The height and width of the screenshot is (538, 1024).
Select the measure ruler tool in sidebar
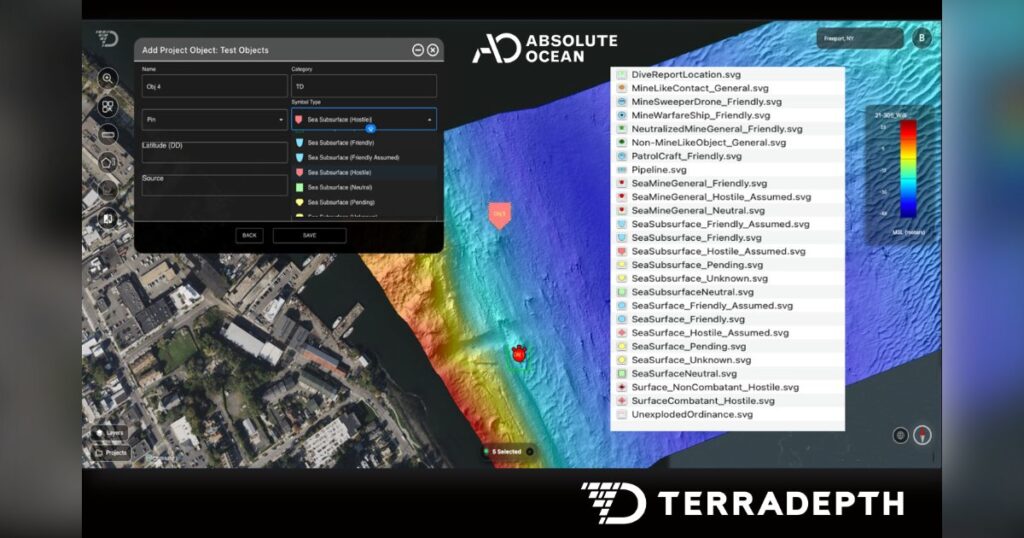pyautogui.click(x=108, y=134)
